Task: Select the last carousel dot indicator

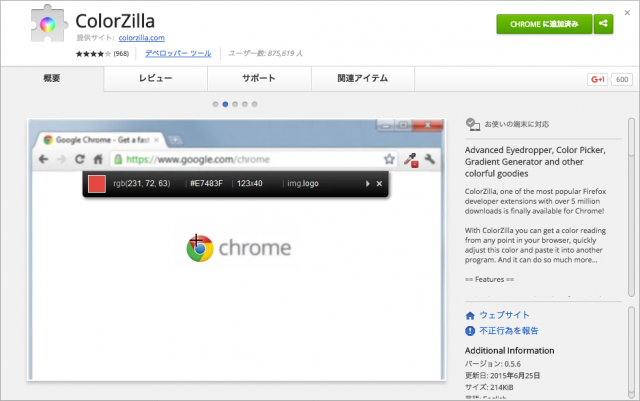Action: point(255,103)
